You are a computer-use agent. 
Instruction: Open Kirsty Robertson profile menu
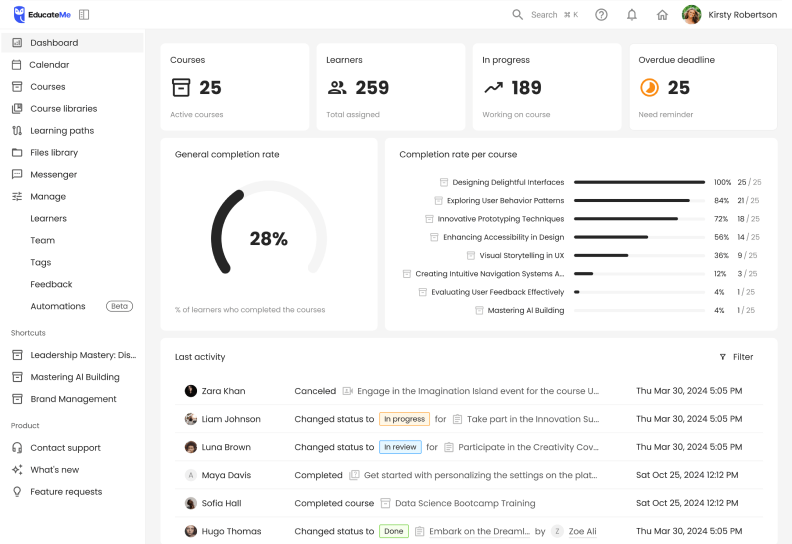(x=729, y=15)
